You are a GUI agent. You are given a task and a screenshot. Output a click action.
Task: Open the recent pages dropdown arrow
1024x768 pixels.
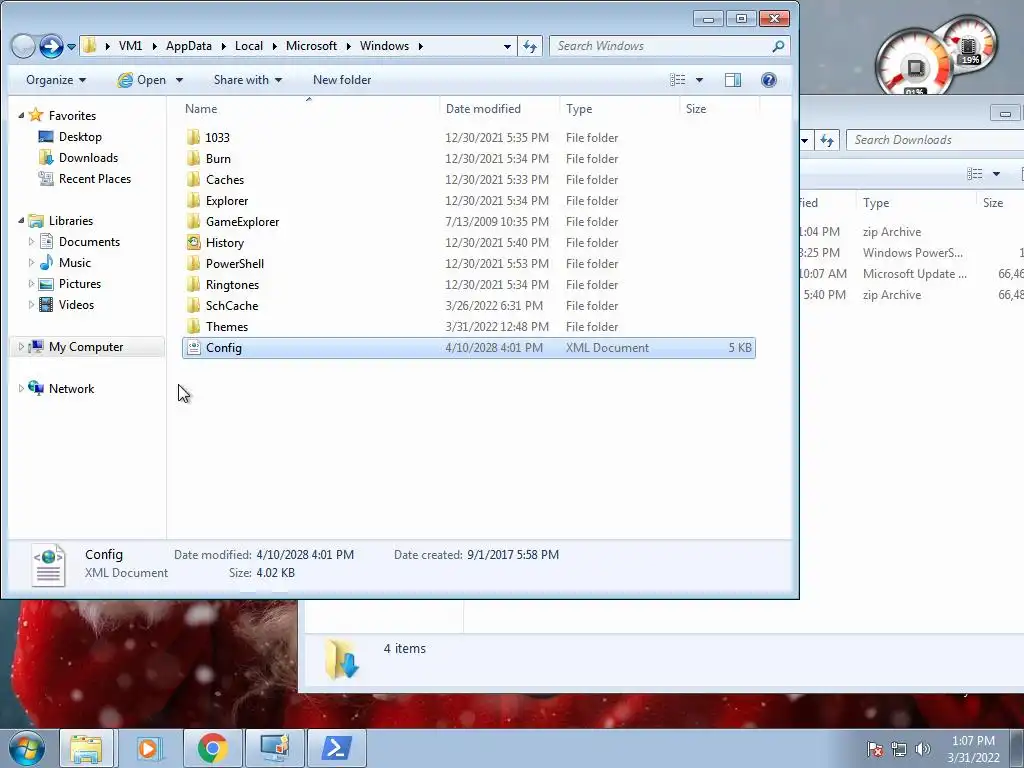(x=72, y=47)
